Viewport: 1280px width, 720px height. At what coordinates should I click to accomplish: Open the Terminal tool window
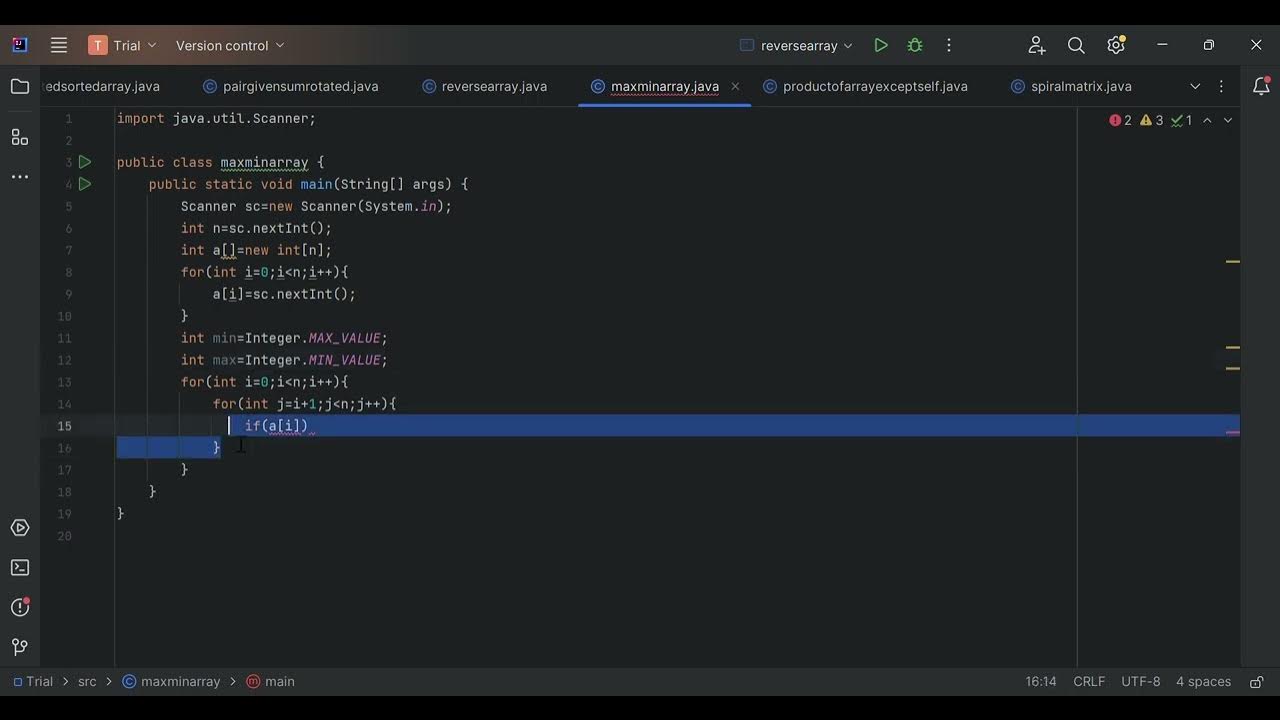coord(20,568)
